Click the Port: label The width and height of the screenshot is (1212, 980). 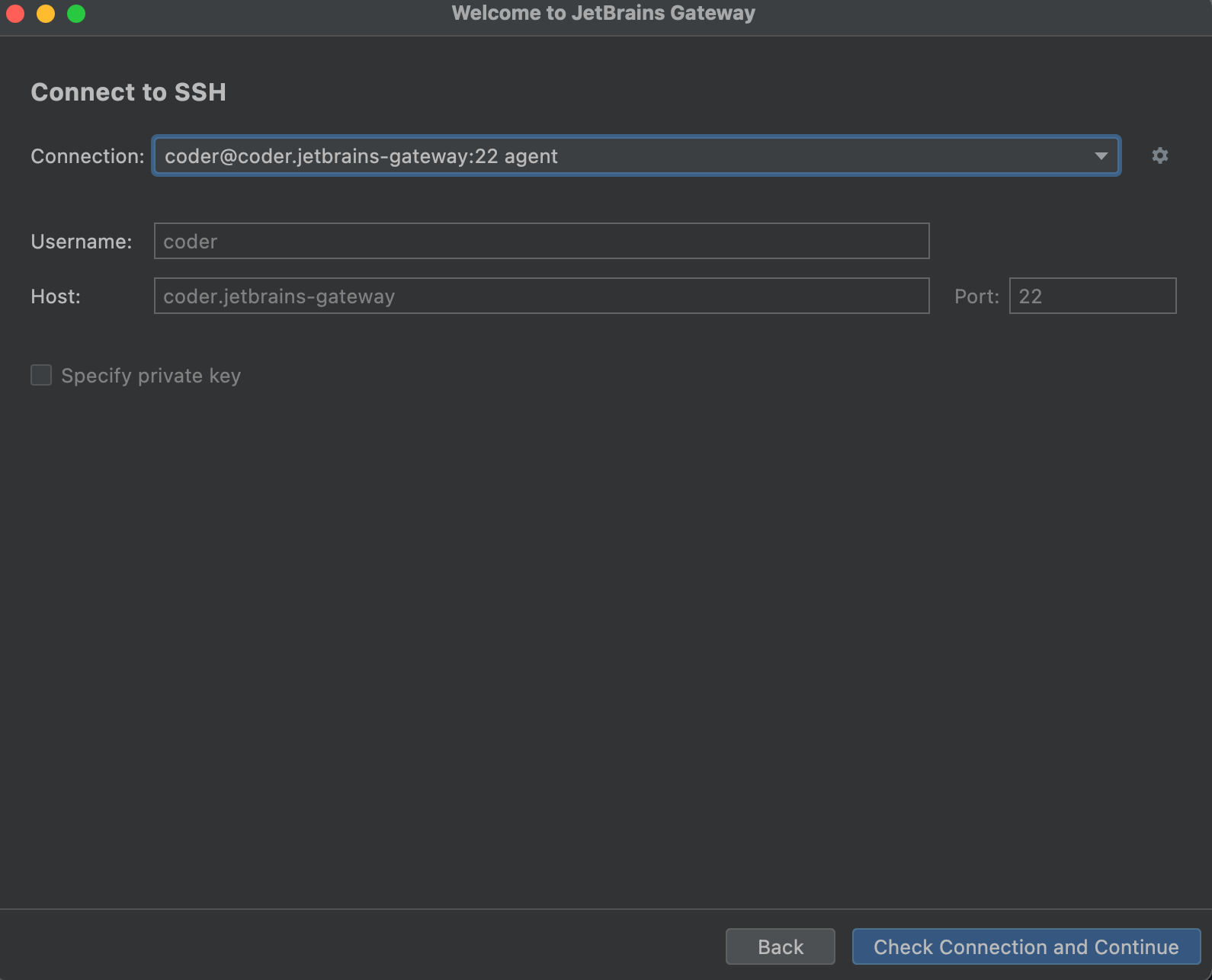click(976, 296)
